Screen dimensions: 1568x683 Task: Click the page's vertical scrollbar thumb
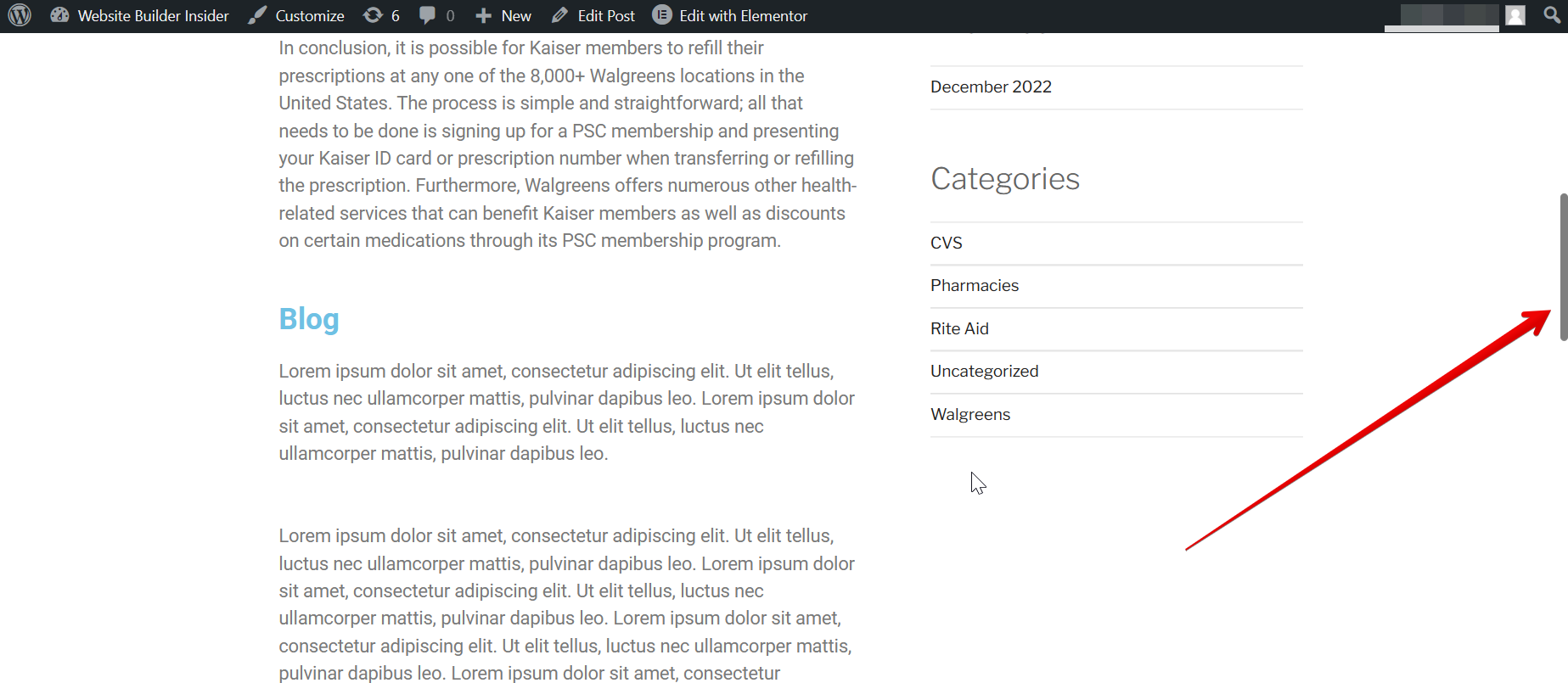click(1563, 267)
